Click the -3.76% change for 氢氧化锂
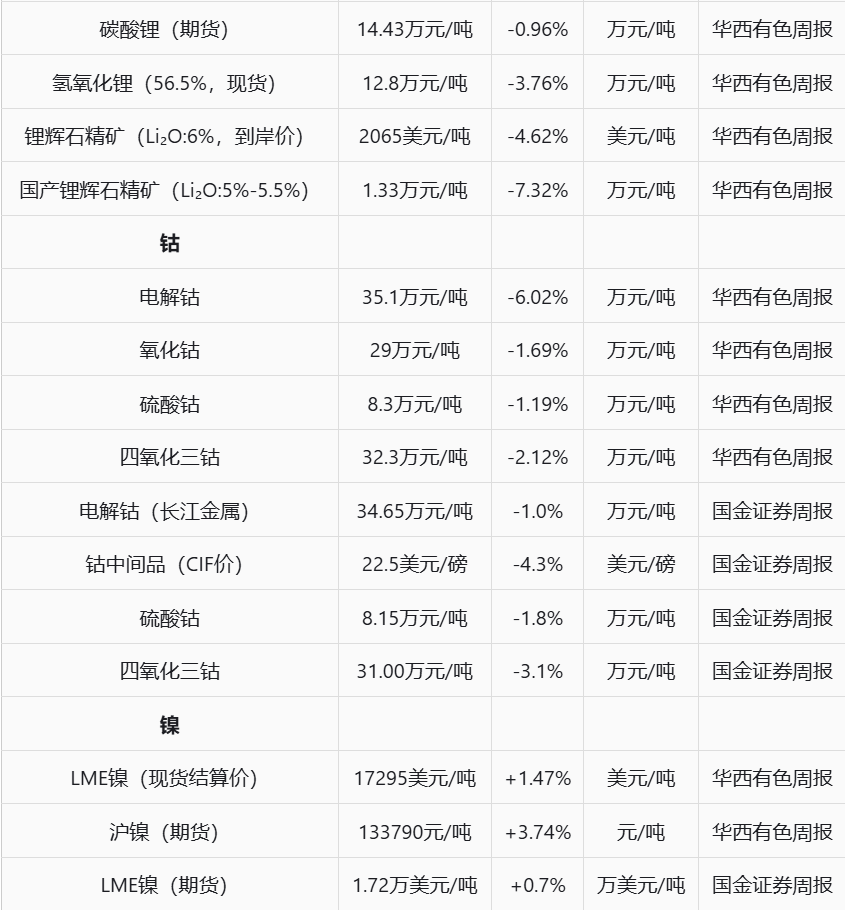This screenshot has width=845, height=910. [x=537, y=83]
